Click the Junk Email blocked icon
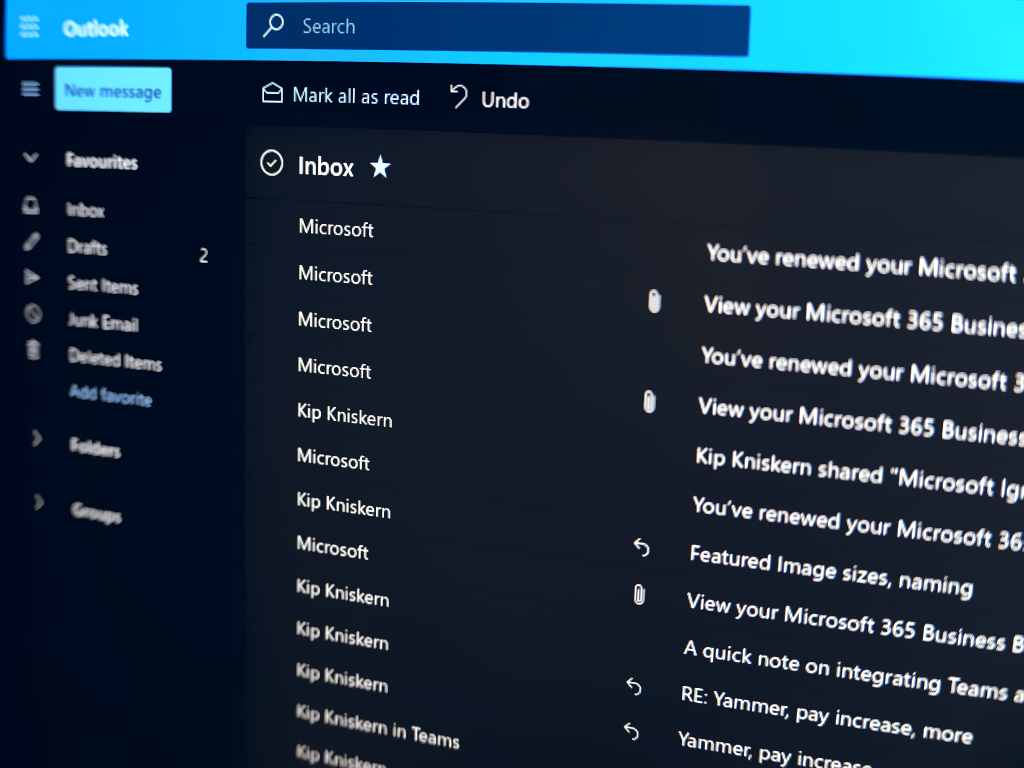 [33, 314]
